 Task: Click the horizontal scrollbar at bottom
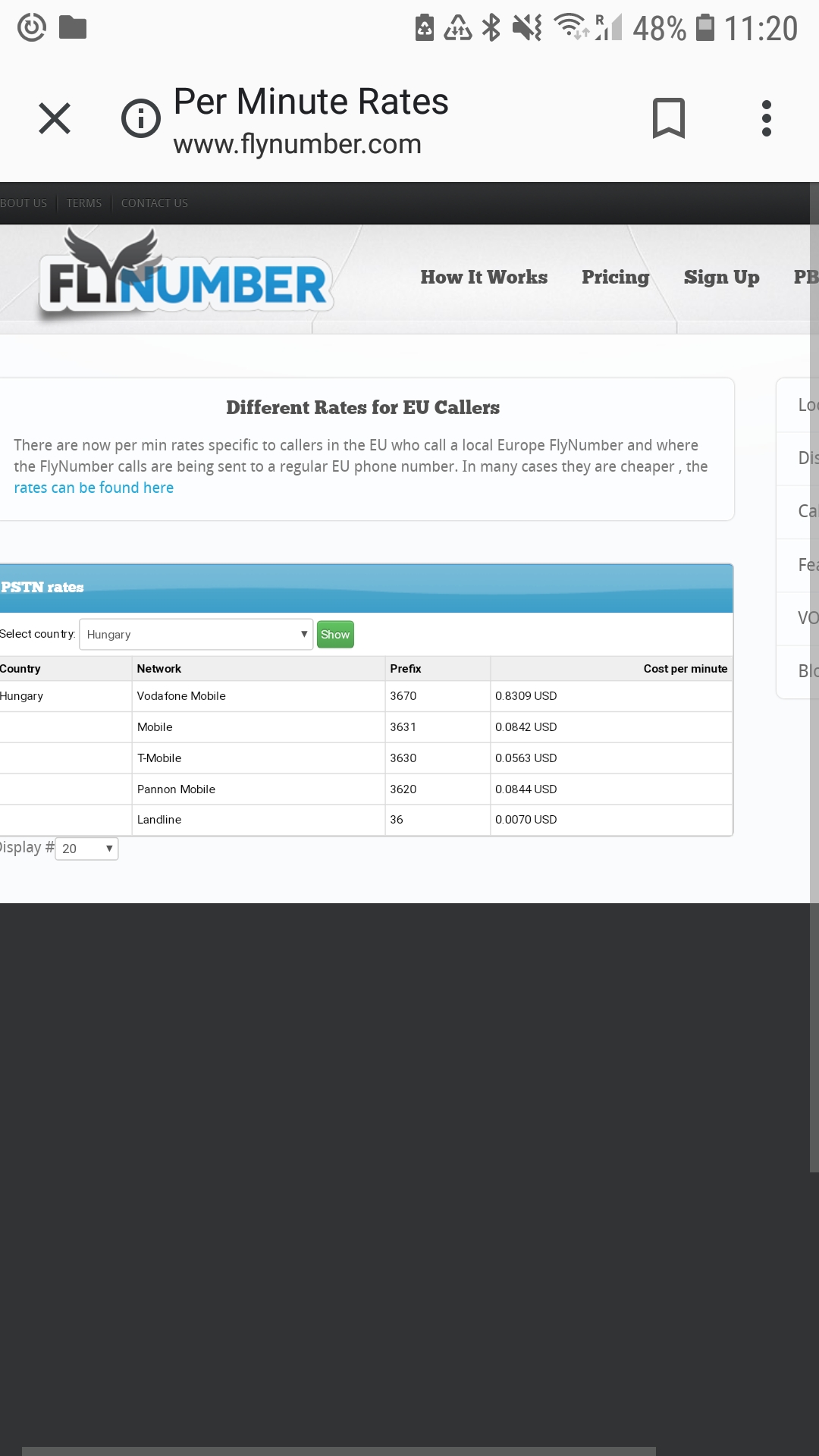[338, 1451]
